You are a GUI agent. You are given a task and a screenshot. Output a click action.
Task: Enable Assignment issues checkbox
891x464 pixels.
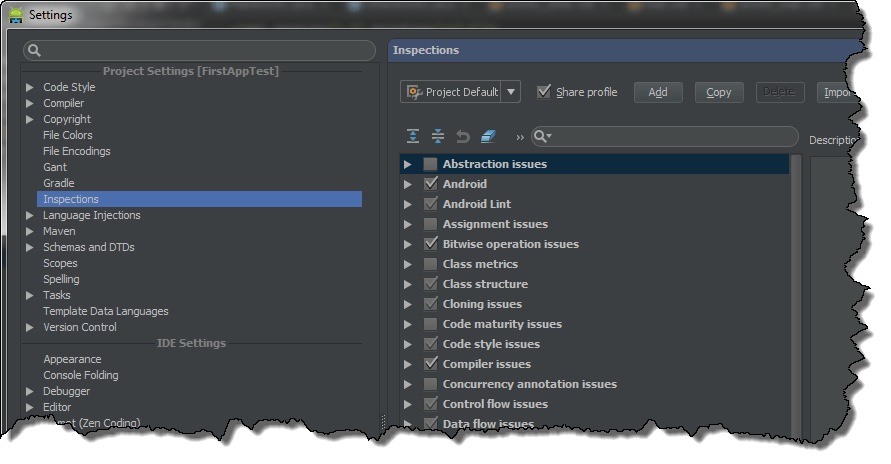click(430, 224)
